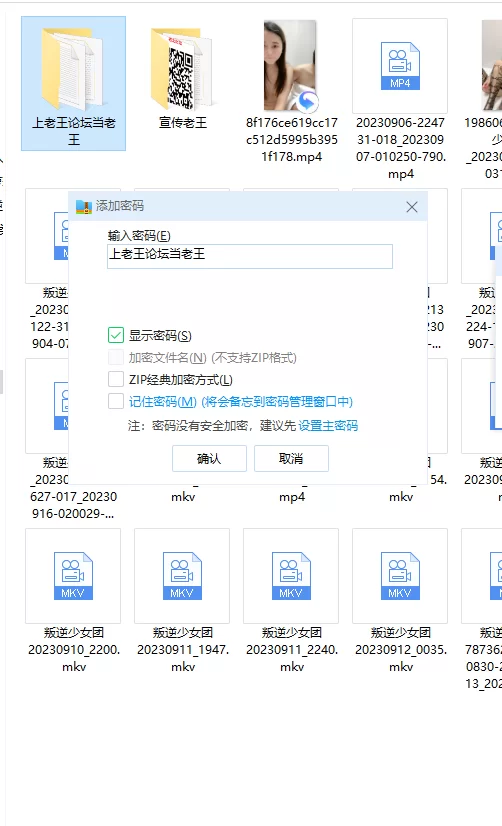Click the 确认 button
Screen dimensions: 502x826
209,458
